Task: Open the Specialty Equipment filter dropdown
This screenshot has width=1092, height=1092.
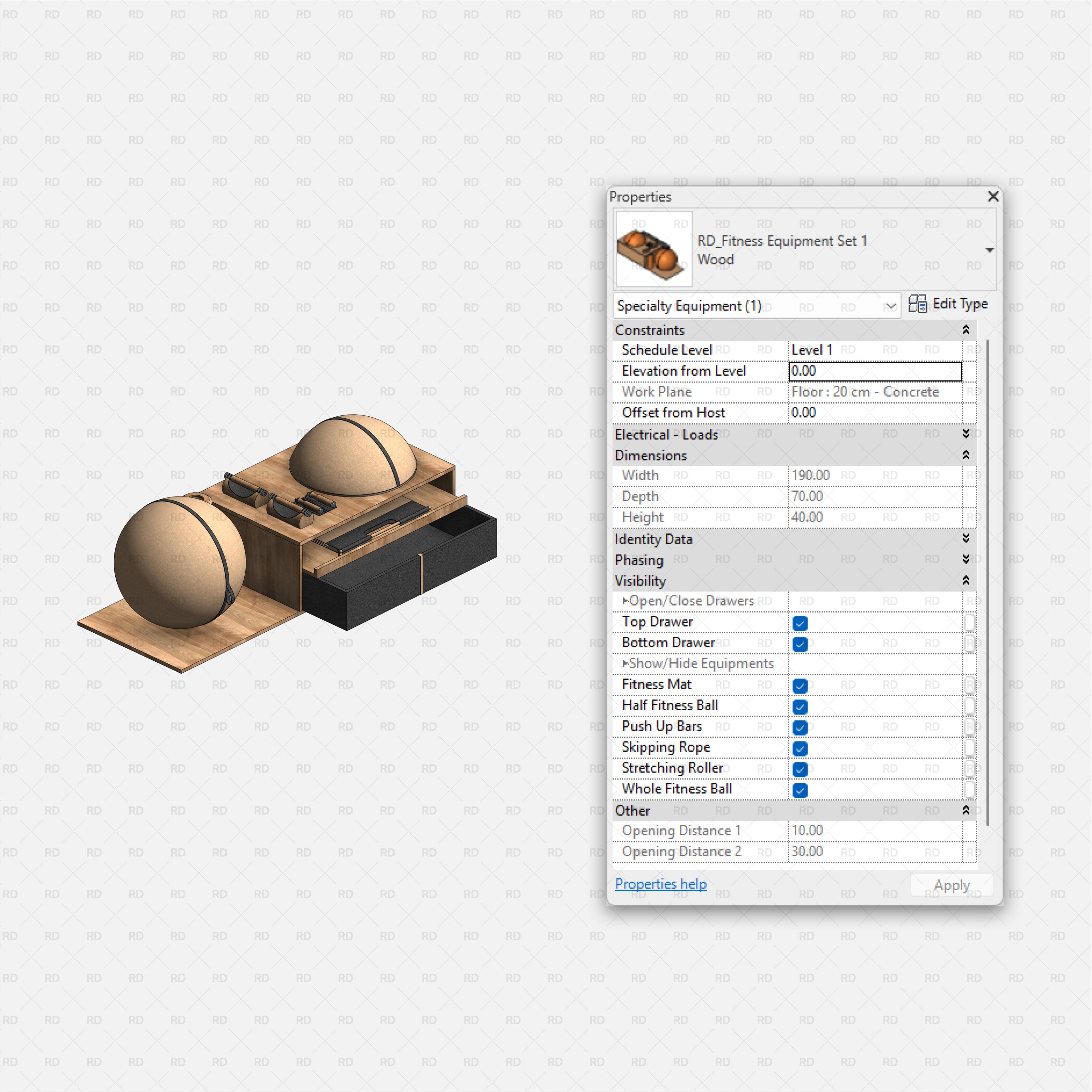Action: pos(891,306)
